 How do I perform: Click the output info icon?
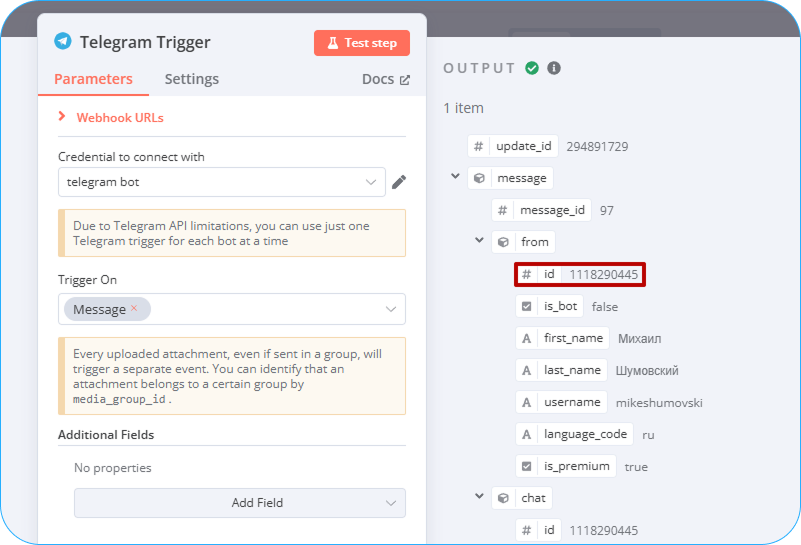[554, 68]
